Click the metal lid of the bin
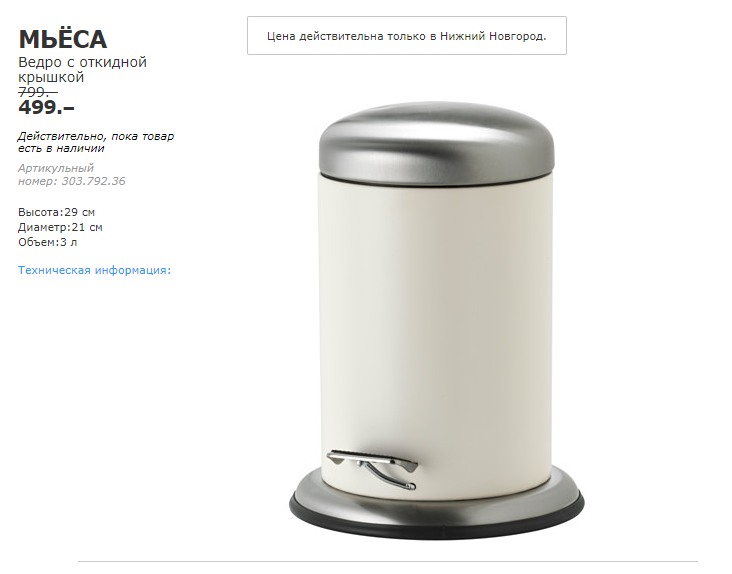732x574 pixels. click(x=436, y=140)
